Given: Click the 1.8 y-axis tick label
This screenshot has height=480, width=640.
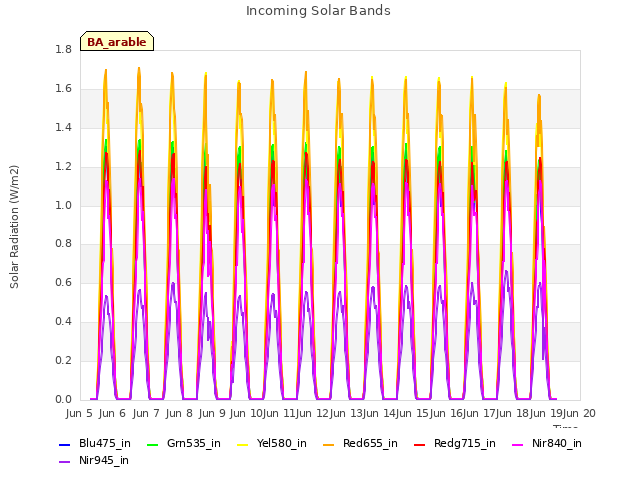Looking at the screenshot, I should 63,50.
